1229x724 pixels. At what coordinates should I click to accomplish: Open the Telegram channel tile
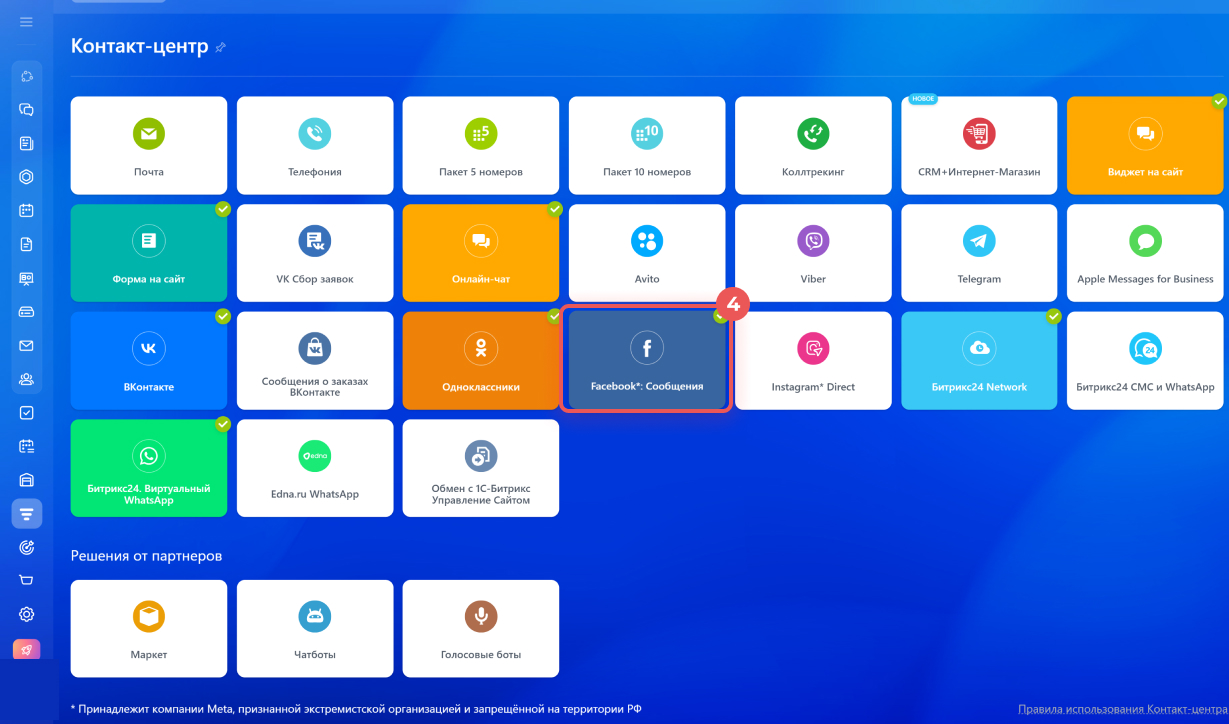[978, 253]
